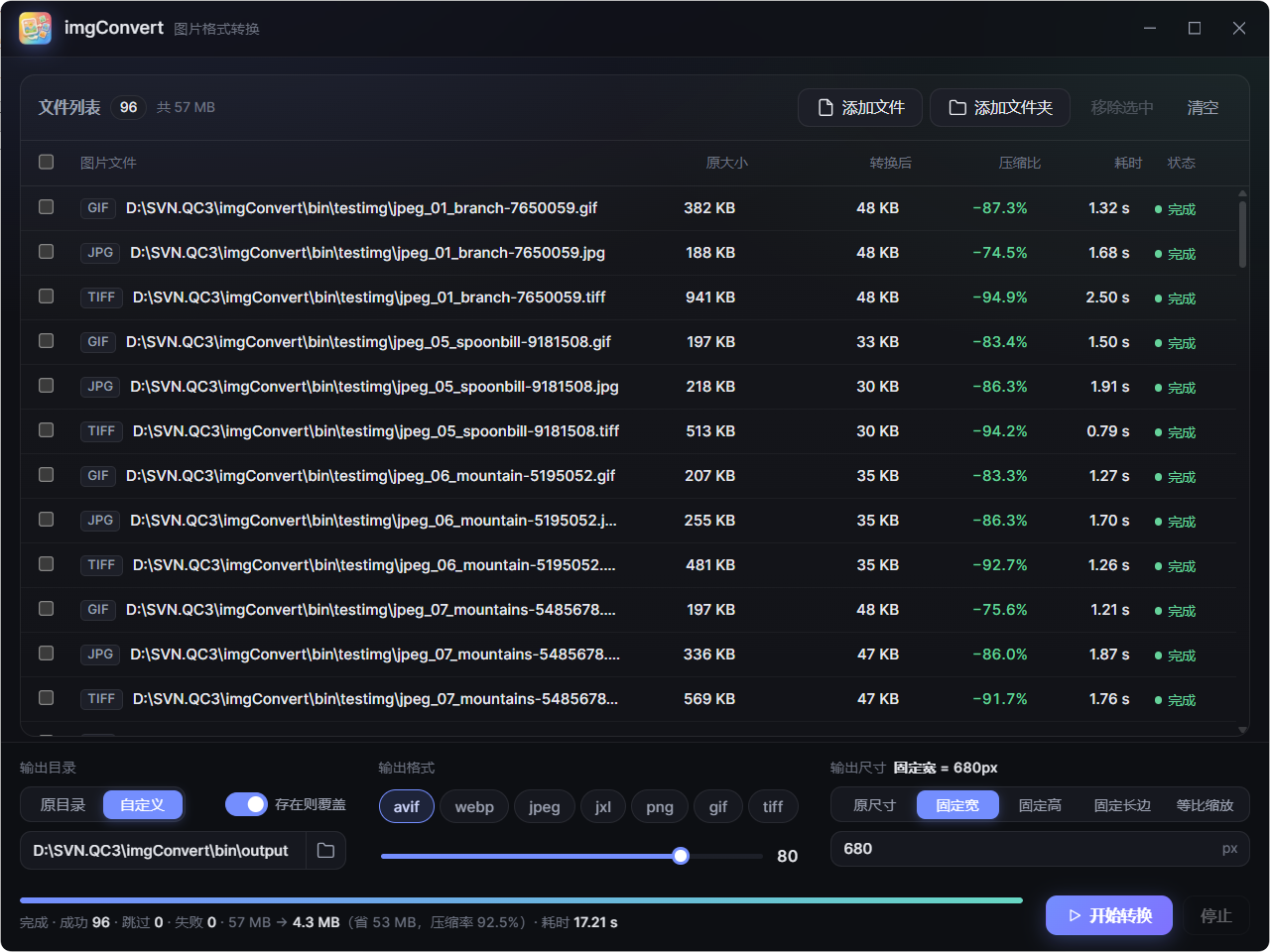Click the 添加文件夹 button
1270x952 pixels.
tap(1000, 107)
